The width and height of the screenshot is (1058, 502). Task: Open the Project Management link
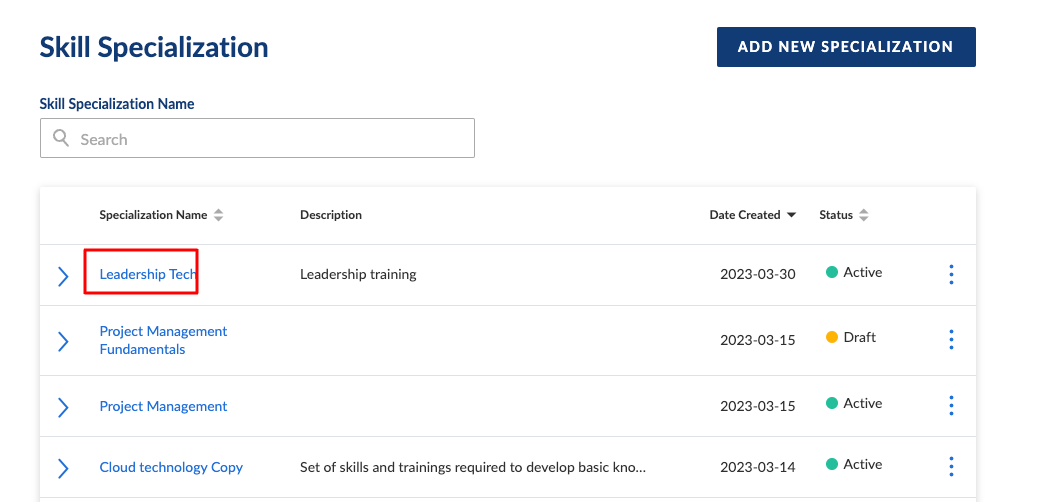[163, 406]
